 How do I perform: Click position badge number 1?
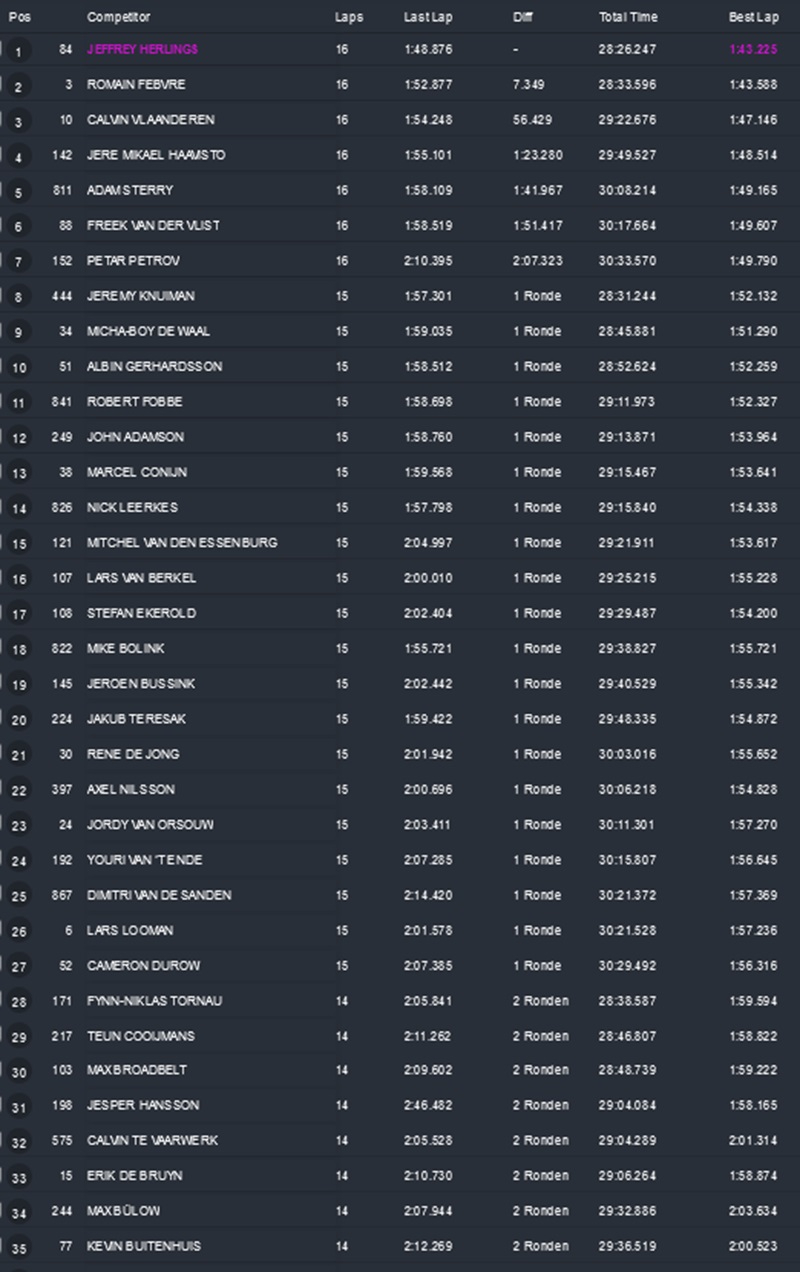(x=18, y=52)
